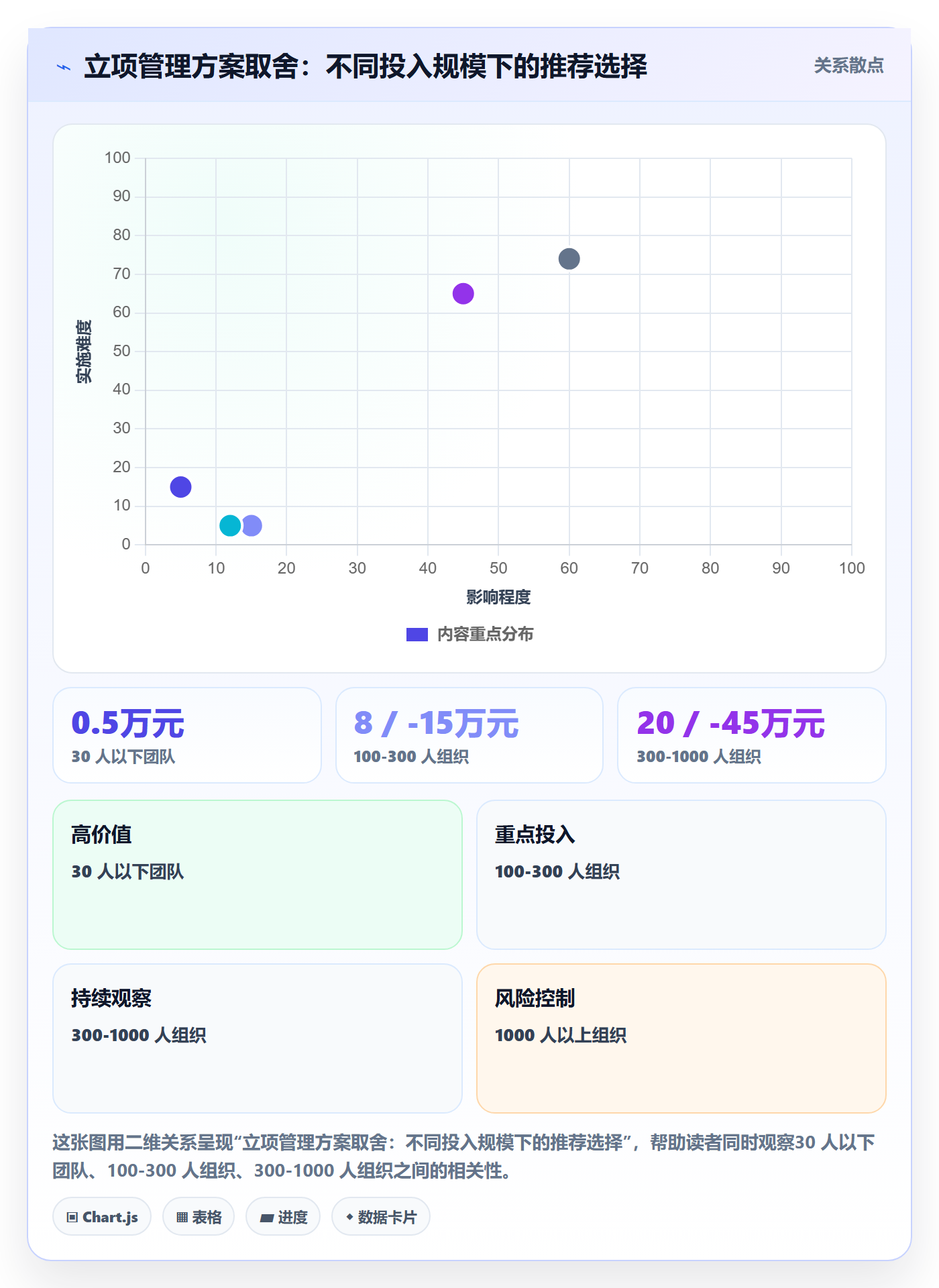Click the 50 tick label on the x-axis
Viewport: 939px width, 1288px height.
tap(498, 568)
